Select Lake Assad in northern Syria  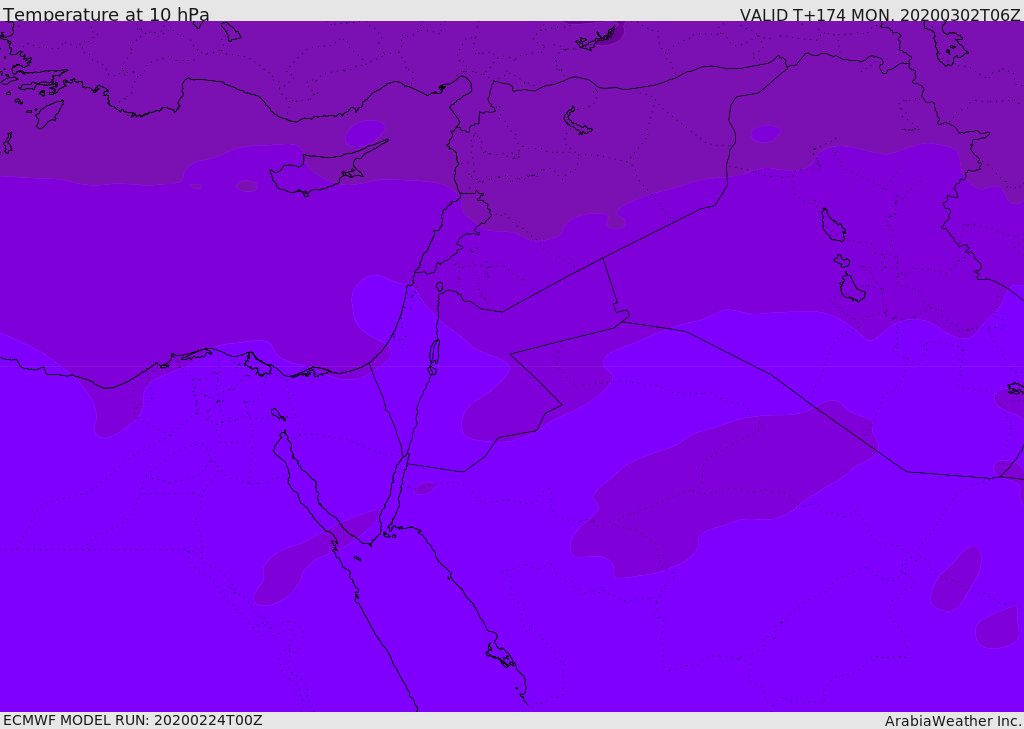[578, 122]
